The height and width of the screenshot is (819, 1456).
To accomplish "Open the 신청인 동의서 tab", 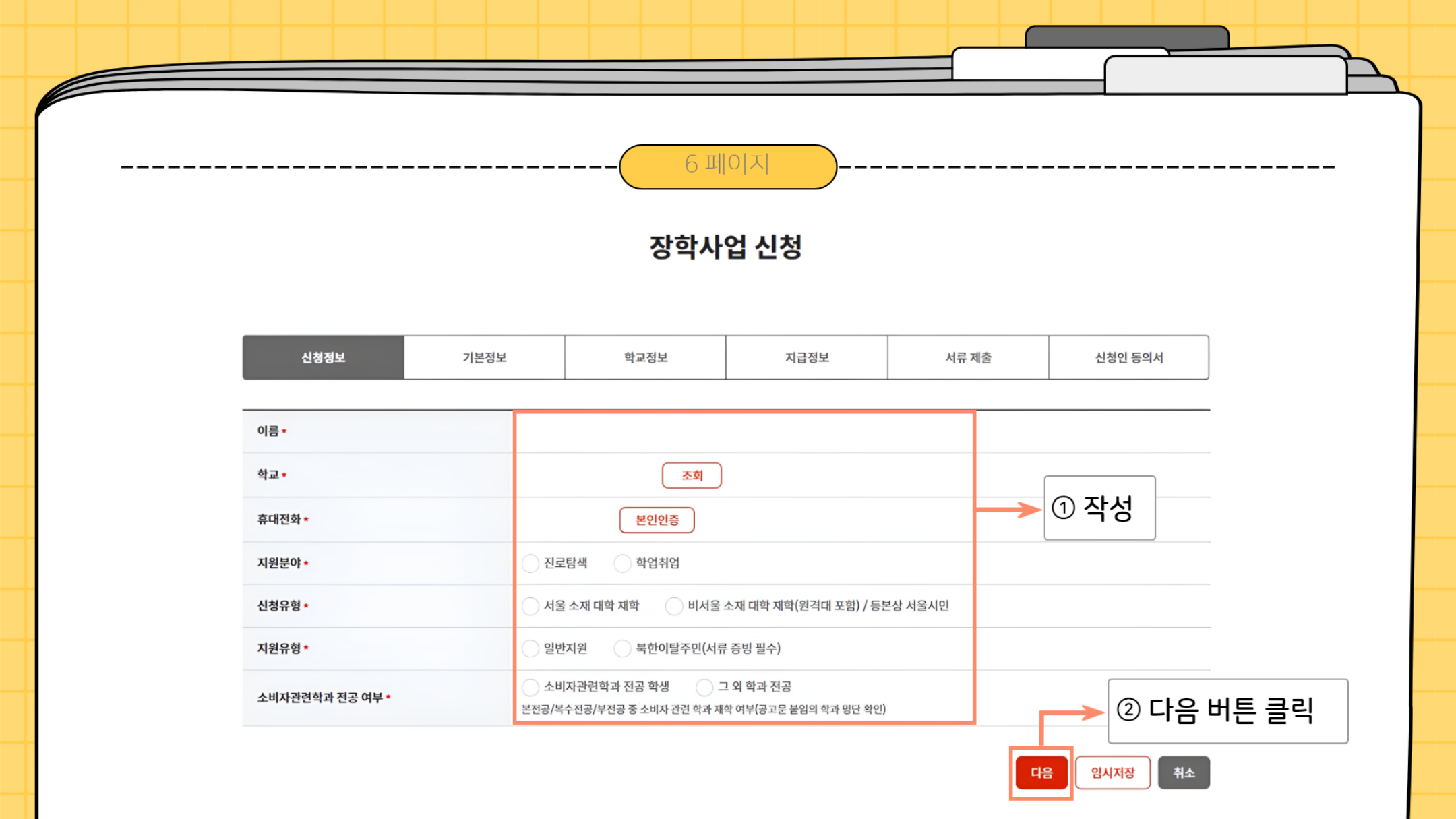I will 1129,357.
